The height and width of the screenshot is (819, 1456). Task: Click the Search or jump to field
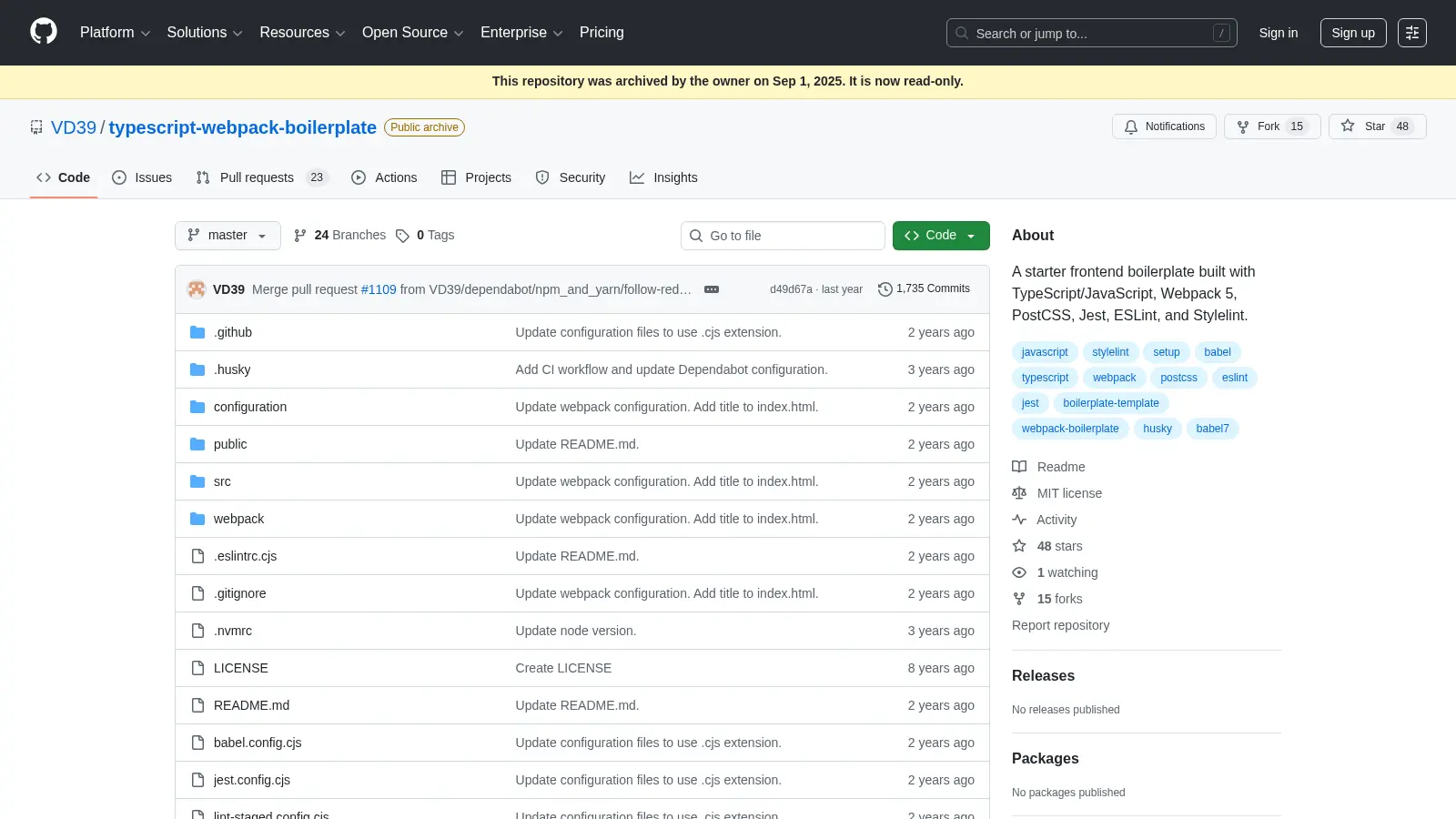tap(1092, 33)
